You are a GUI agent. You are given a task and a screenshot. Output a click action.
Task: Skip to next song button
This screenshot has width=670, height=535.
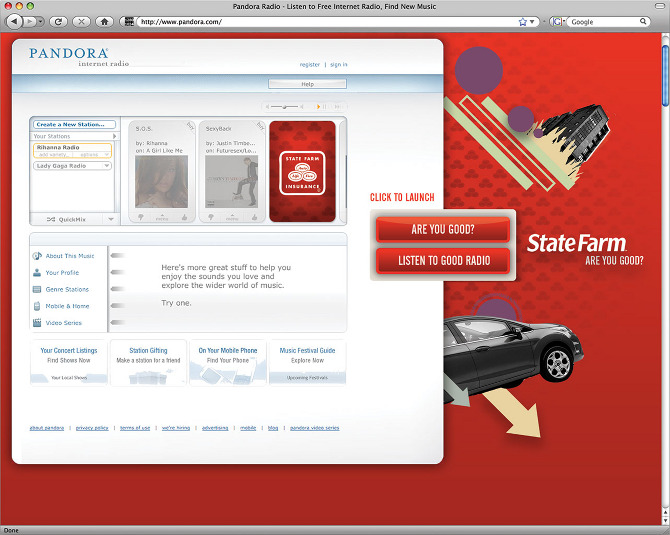[x=337, y=106]
